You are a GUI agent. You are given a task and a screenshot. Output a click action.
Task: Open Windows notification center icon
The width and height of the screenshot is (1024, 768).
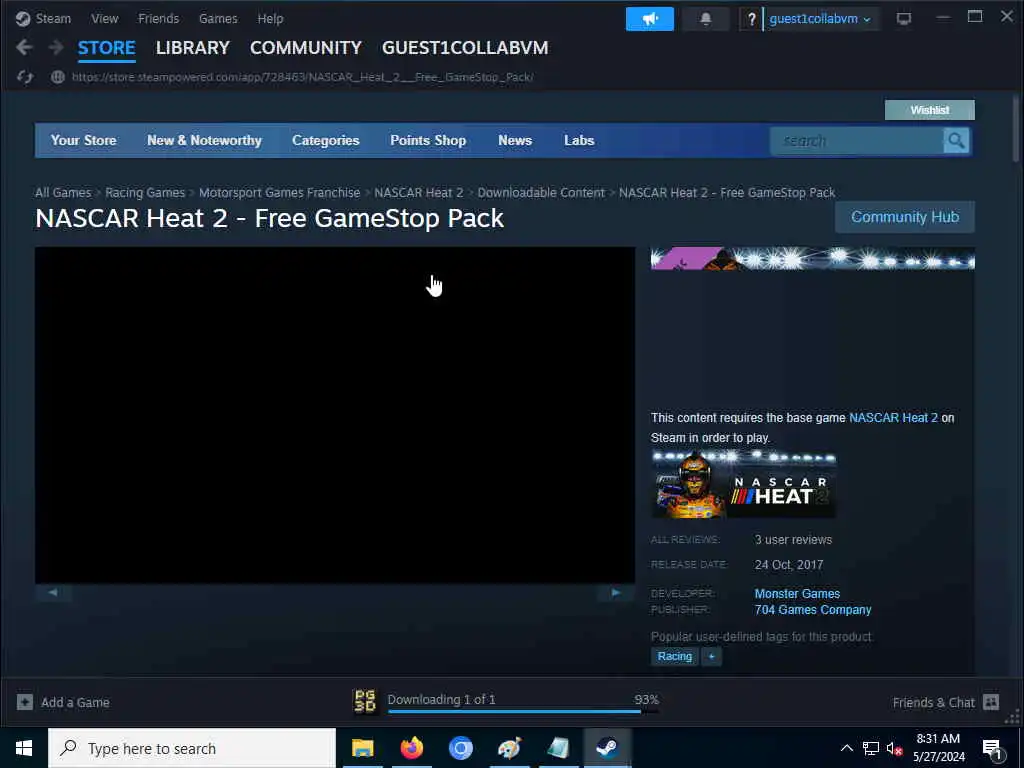click(992, 749)
